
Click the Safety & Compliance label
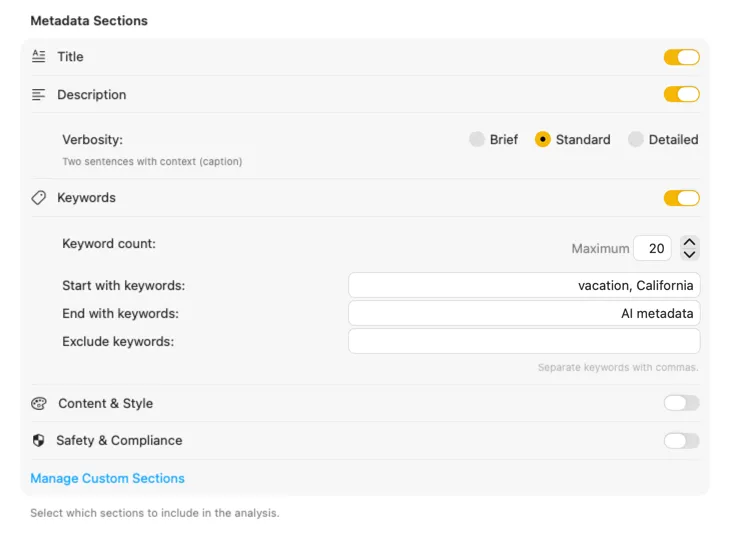click(119, 440)
